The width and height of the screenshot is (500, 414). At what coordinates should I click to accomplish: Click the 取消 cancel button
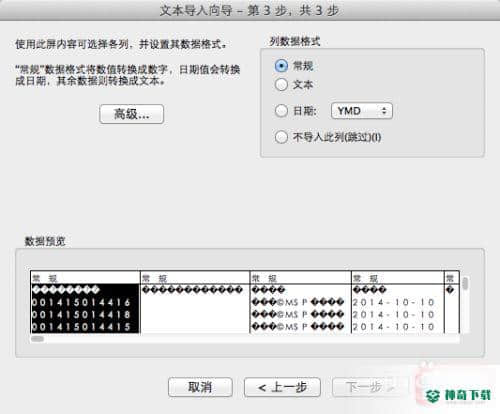click(200, 387)
